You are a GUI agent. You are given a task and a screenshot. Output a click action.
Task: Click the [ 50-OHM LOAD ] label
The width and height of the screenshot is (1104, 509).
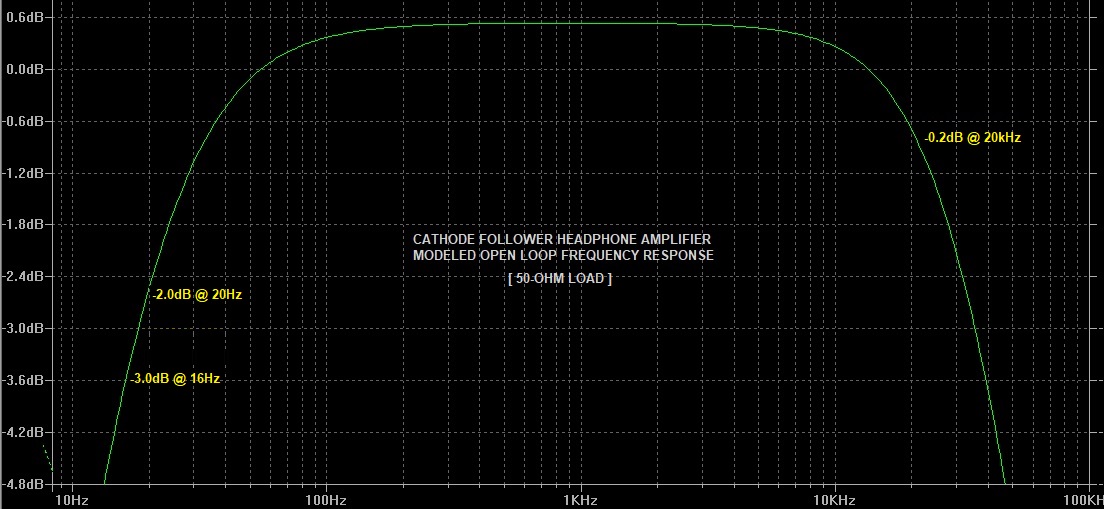pyautogui.click(x=560, y=279)
